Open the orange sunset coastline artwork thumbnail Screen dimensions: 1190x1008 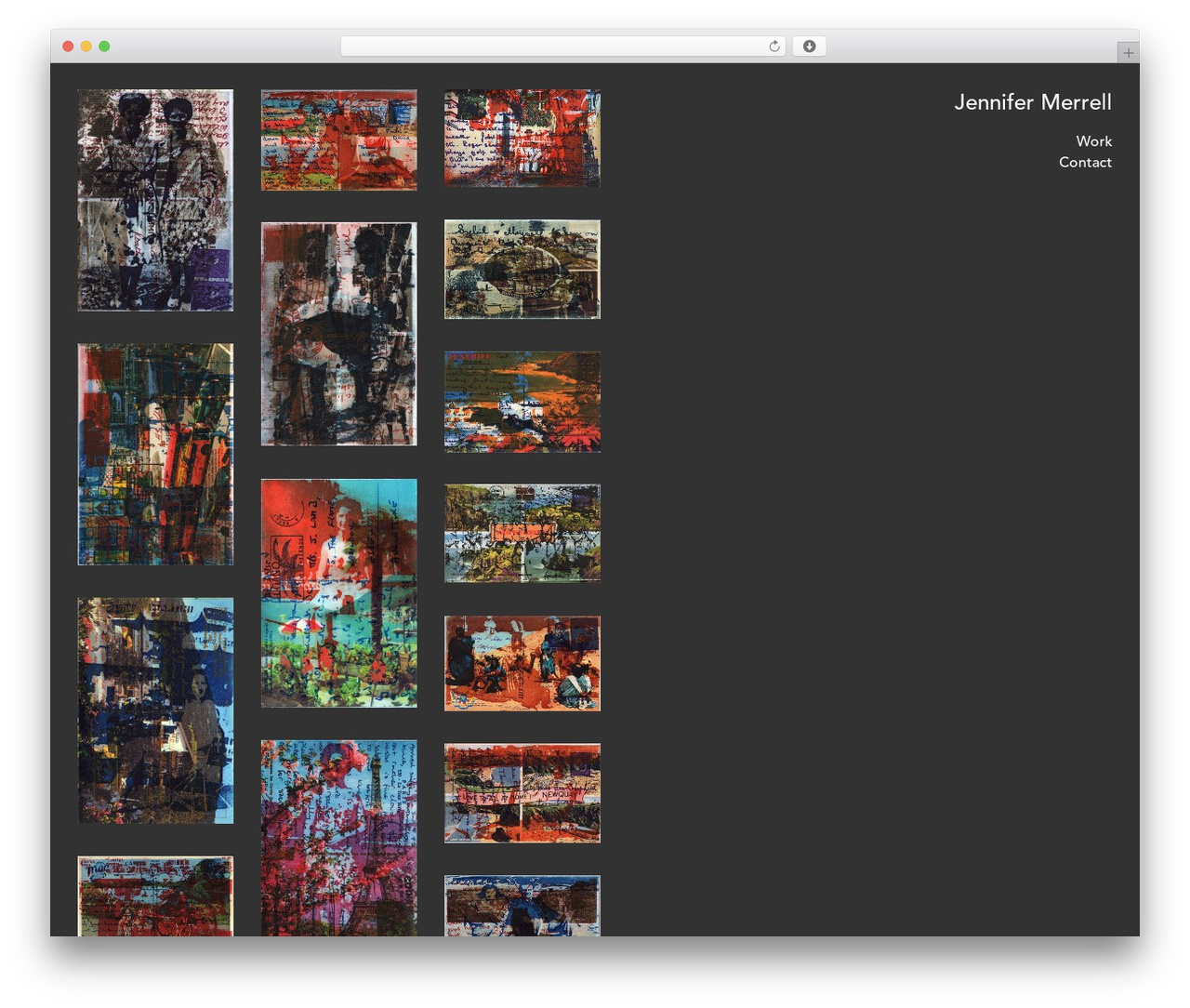pos(522,402)
